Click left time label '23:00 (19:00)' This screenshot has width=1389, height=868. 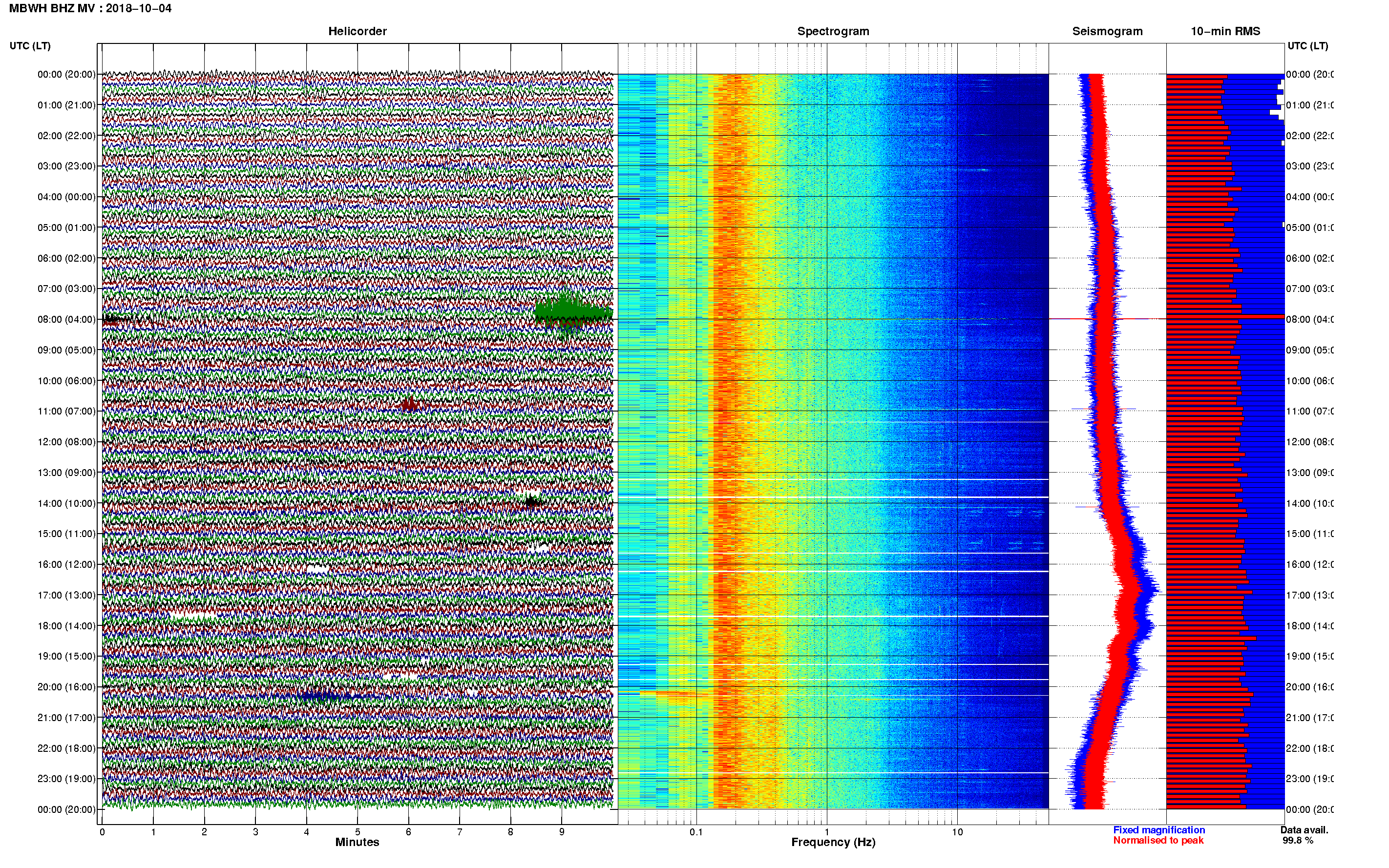tap(66, 779)
